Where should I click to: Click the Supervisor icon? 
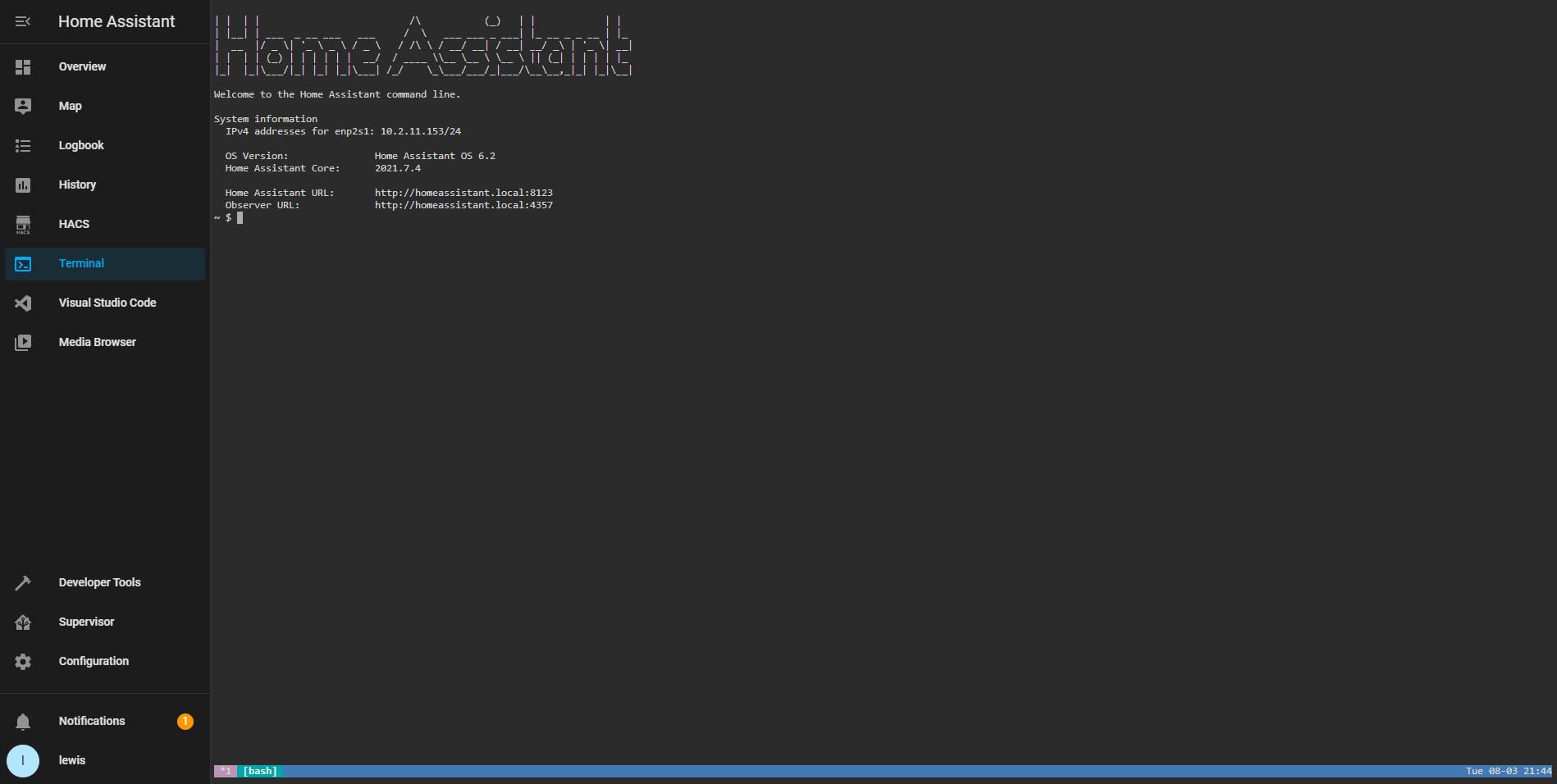pos(23,622)
